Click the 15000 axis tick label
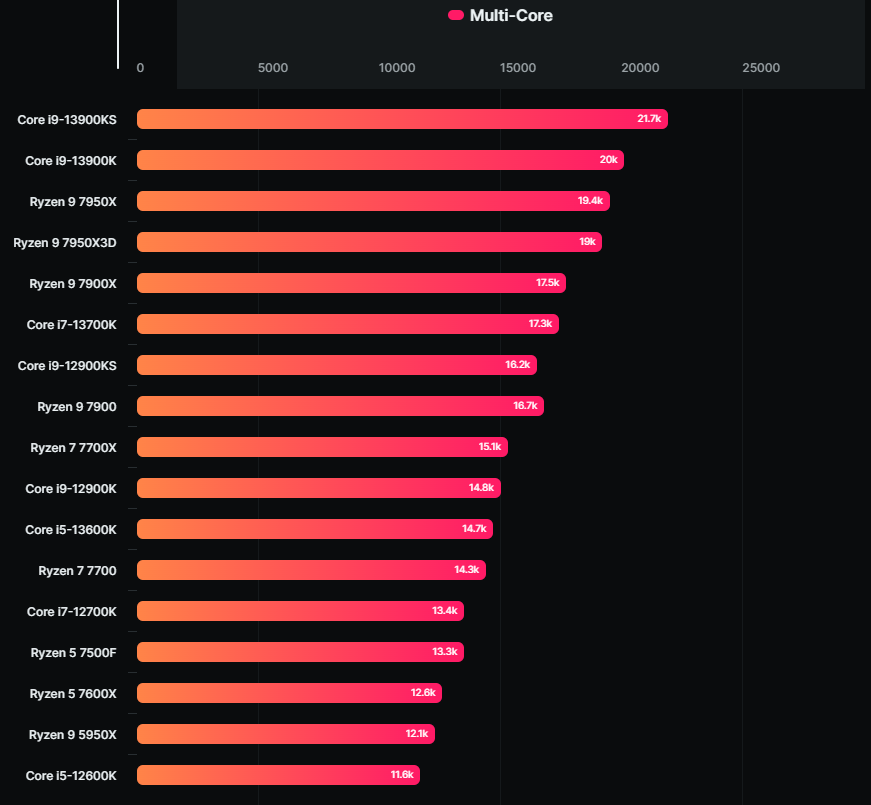Image resolution: width=871 pixels, height=805 pixels. point(518,68)
